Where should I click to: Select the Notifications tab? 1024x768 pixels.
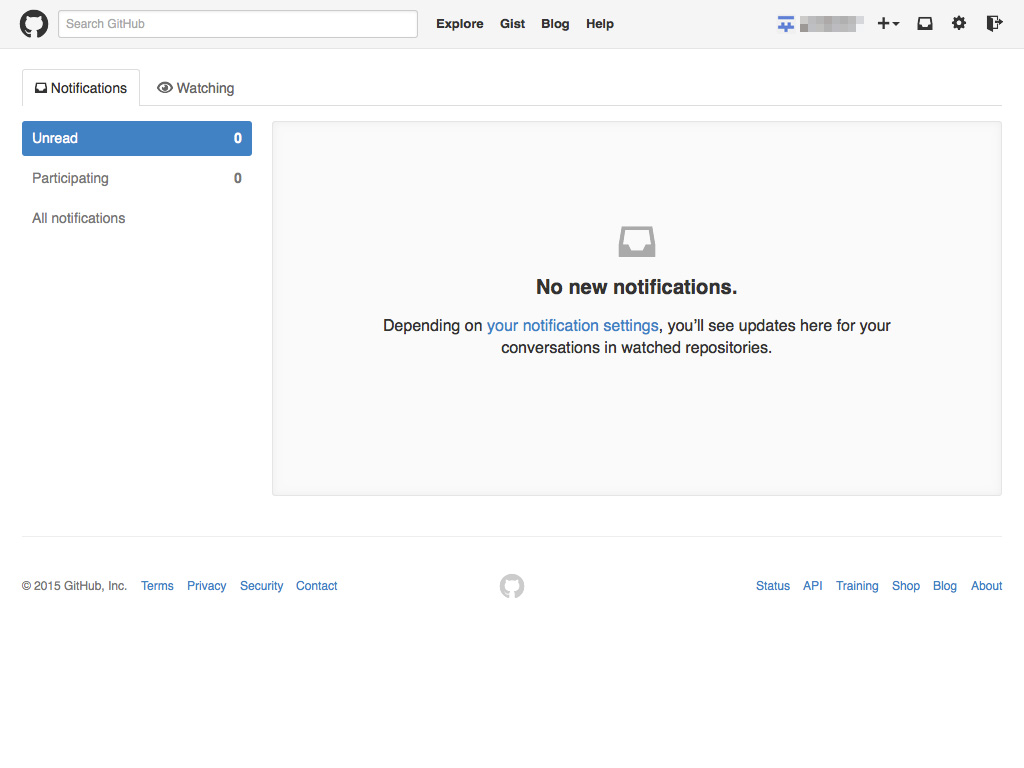click(81, 88)
